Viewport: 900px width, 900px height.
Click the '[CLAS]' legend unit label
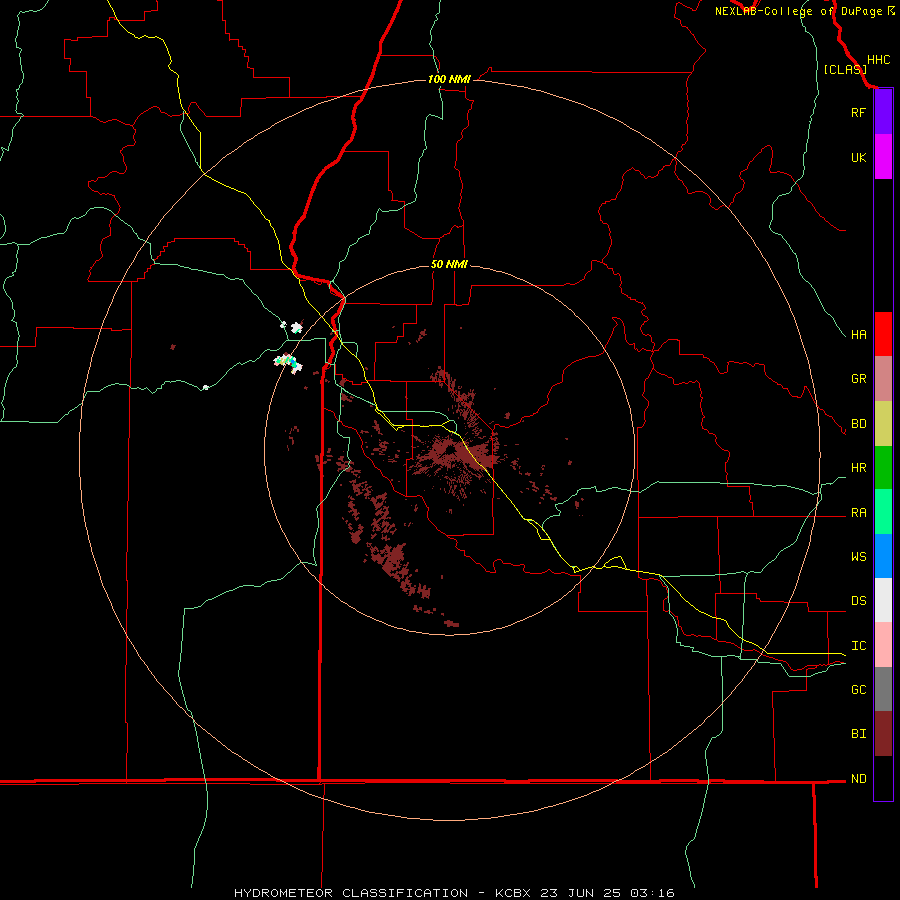(x=845, y=69)
